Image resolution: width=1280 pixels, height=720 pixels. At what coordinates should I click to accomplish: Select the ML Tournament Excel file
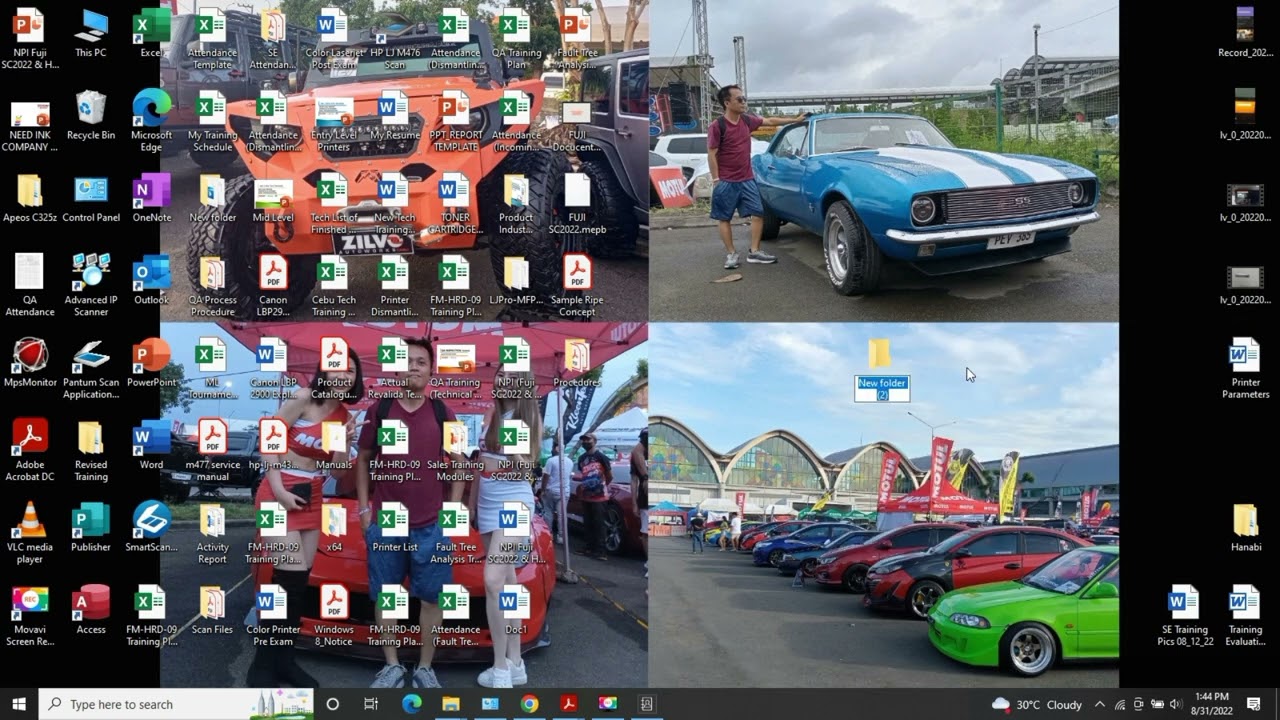coord(212,369)
